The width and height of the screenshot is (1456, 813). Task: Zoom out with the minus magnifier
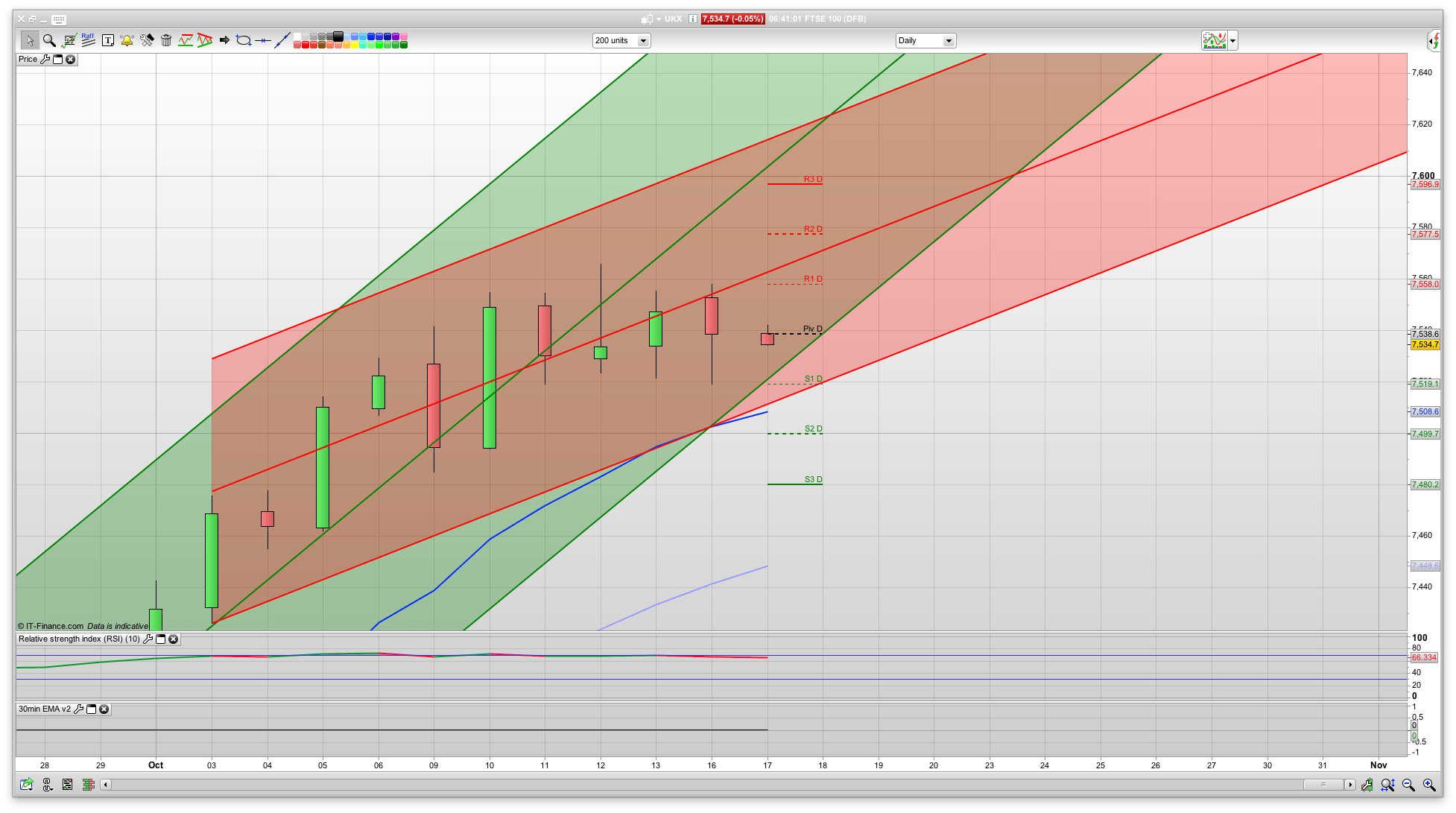(x=1408, y=785)
